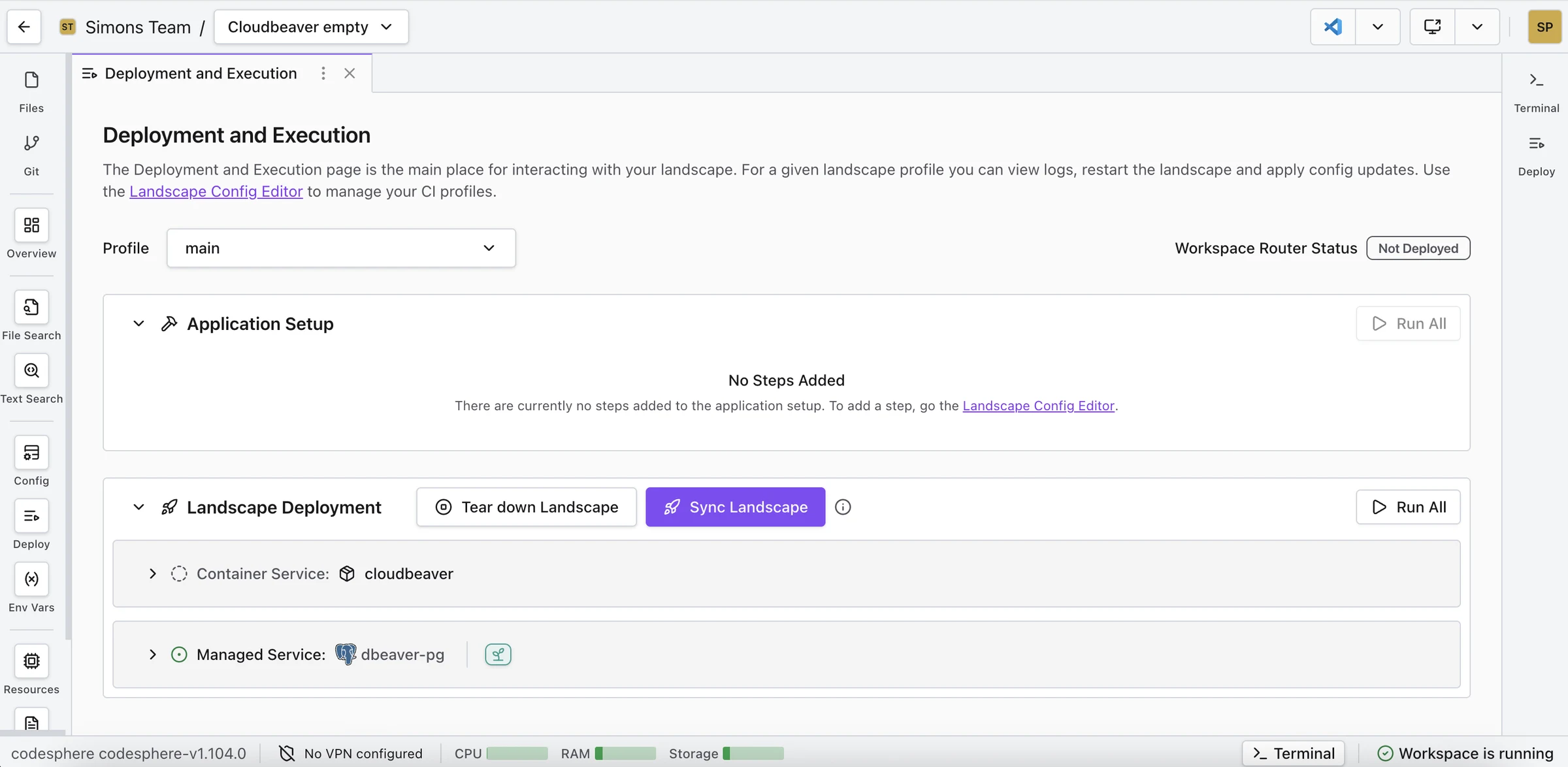
Task: Open the SP user avatar menu
Action: [x=1544, y=27]
